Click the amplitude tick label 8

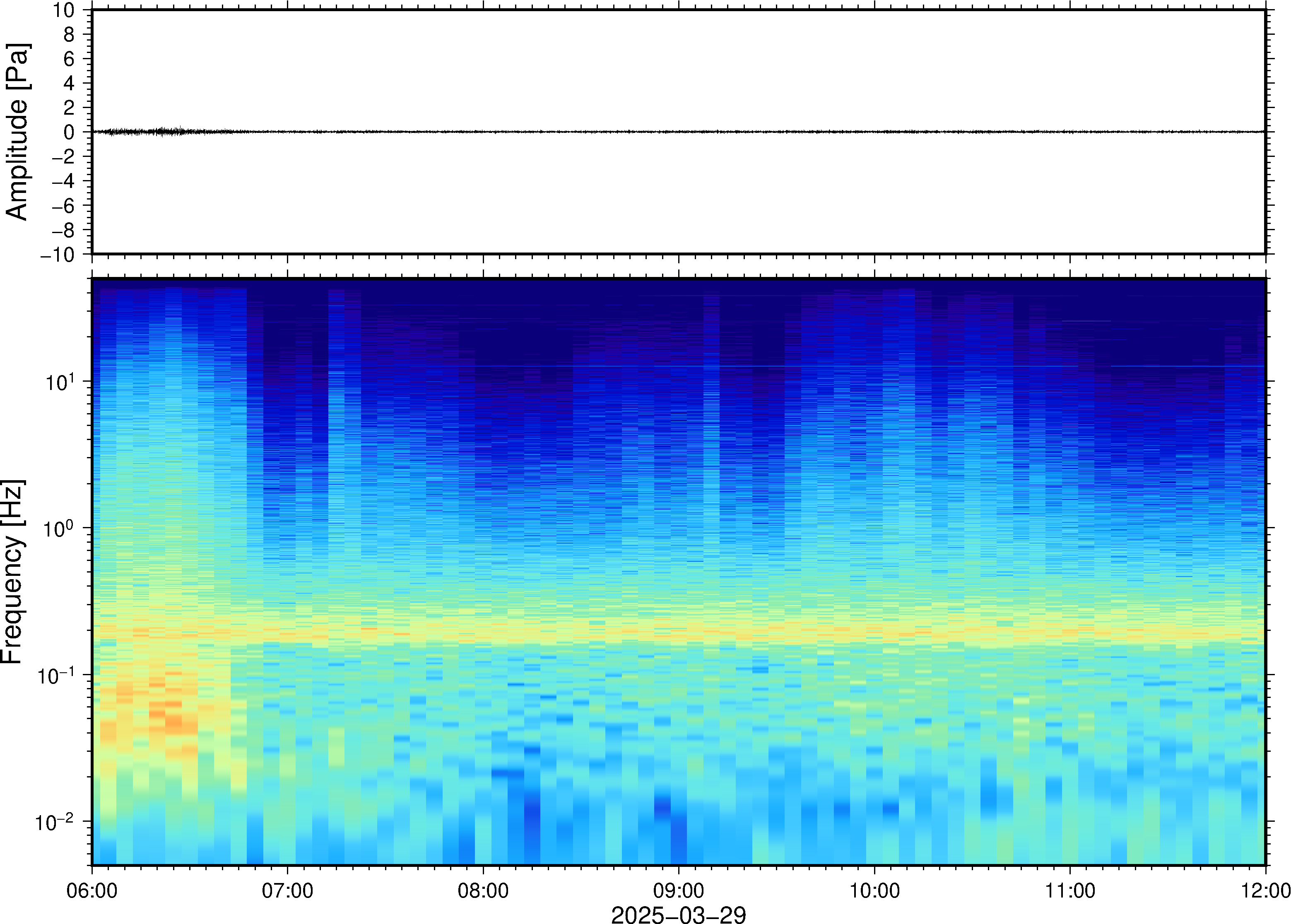coord(69,34)
